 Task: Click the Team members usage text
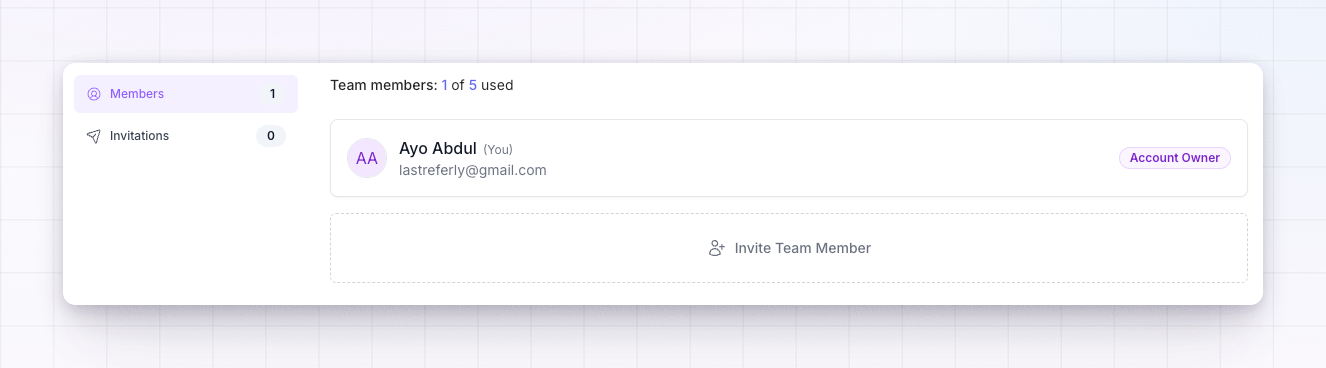tap(422, 85)
